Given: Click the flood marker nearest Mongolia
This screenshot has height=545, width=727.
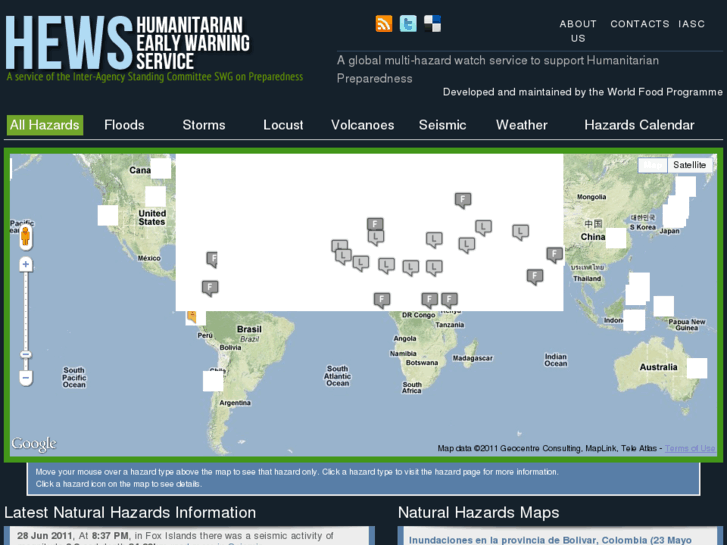Looking at the screenshot, I should 463,200.
